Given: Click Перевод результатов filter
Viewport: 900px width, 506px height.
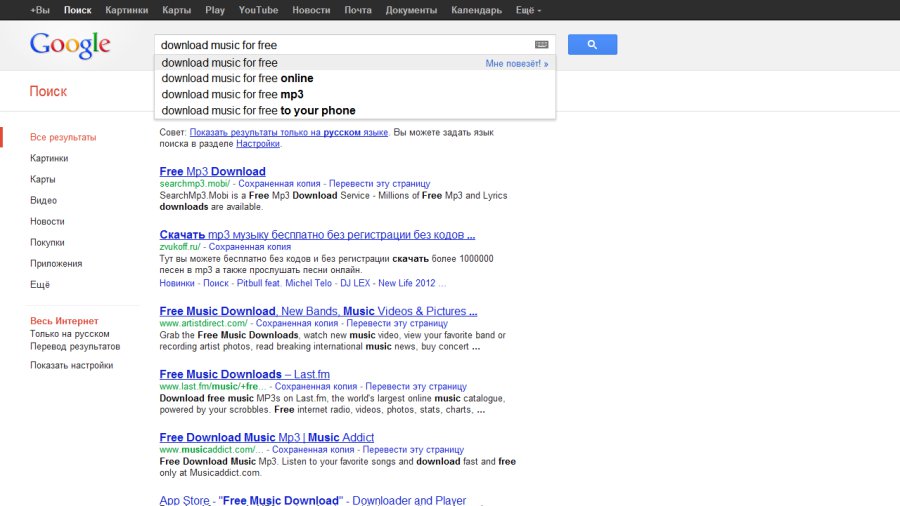Looking at the screenshot, I should coord(75,347).
